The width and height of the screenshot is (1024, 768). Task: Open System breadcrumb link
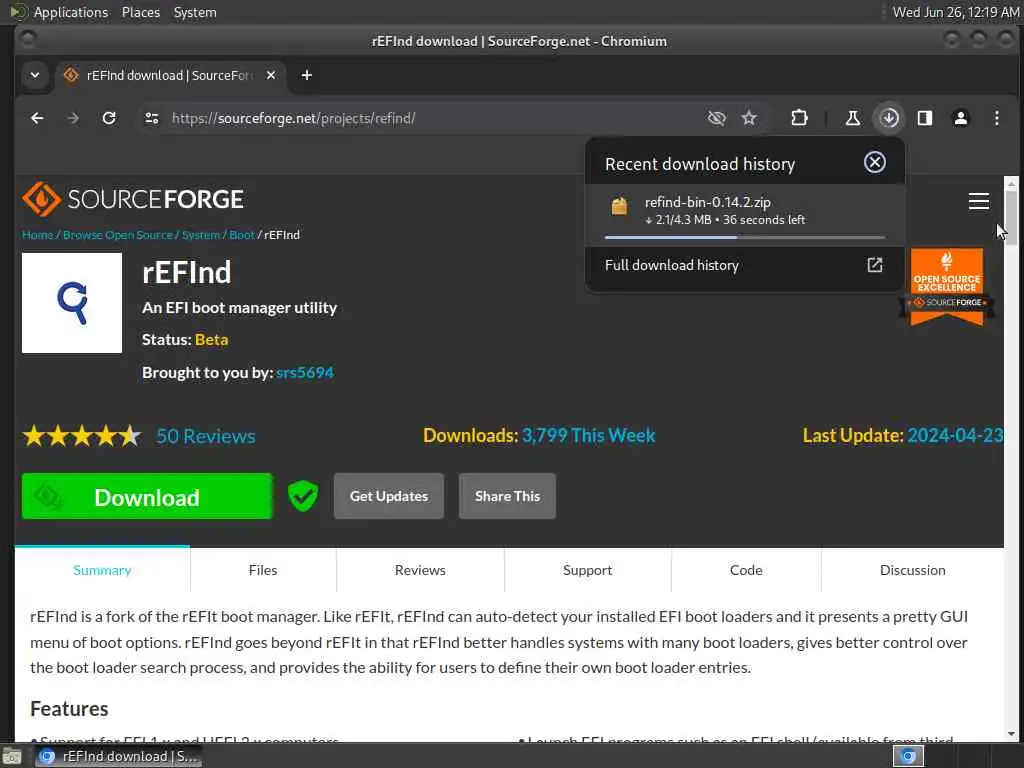(x=200, y=235)
